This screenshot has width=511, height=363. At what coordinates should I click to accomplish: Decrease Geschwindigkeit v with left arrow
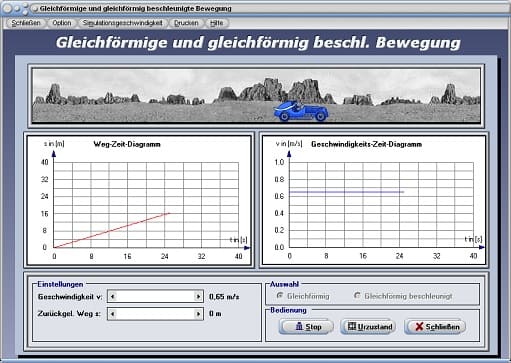[113, 296]
